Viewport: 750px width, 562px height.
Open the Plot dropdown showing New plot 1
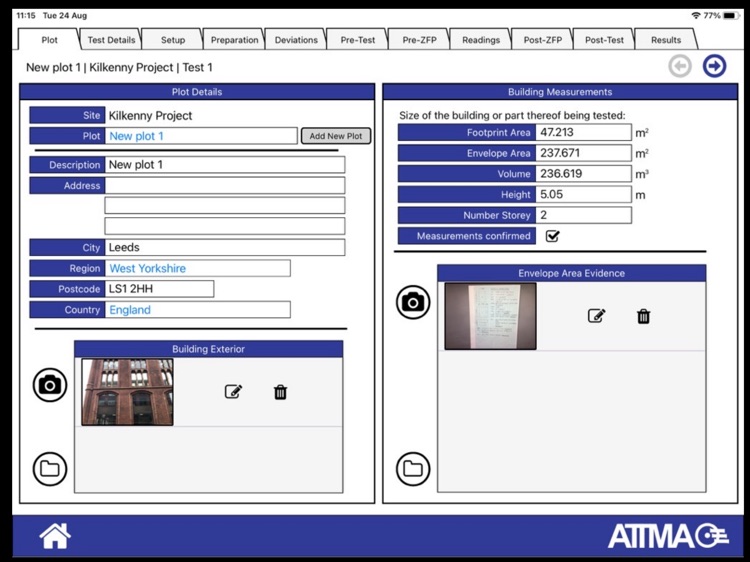click(x=201, y=136)
